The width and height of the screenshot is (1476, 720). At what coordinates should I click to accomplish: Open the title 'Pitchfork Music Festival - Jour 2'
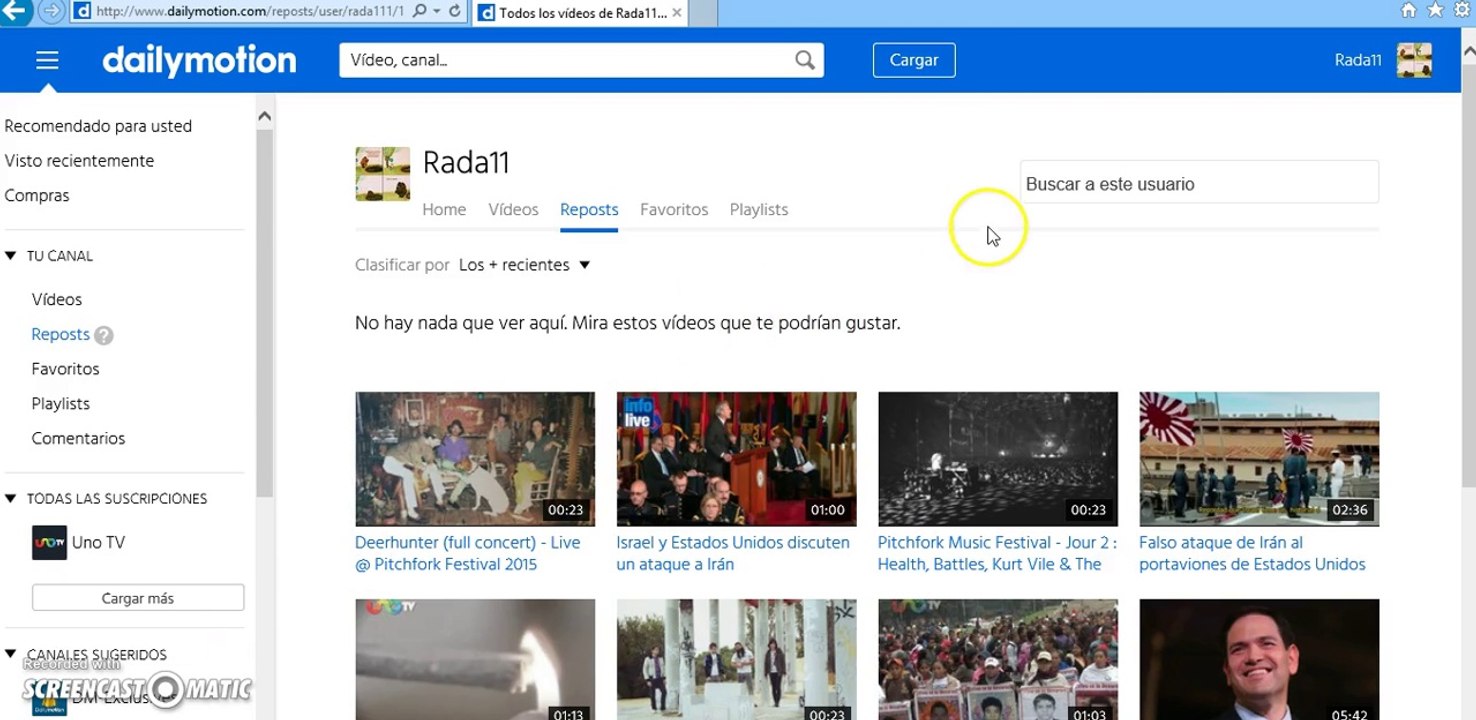pos(997,553)
